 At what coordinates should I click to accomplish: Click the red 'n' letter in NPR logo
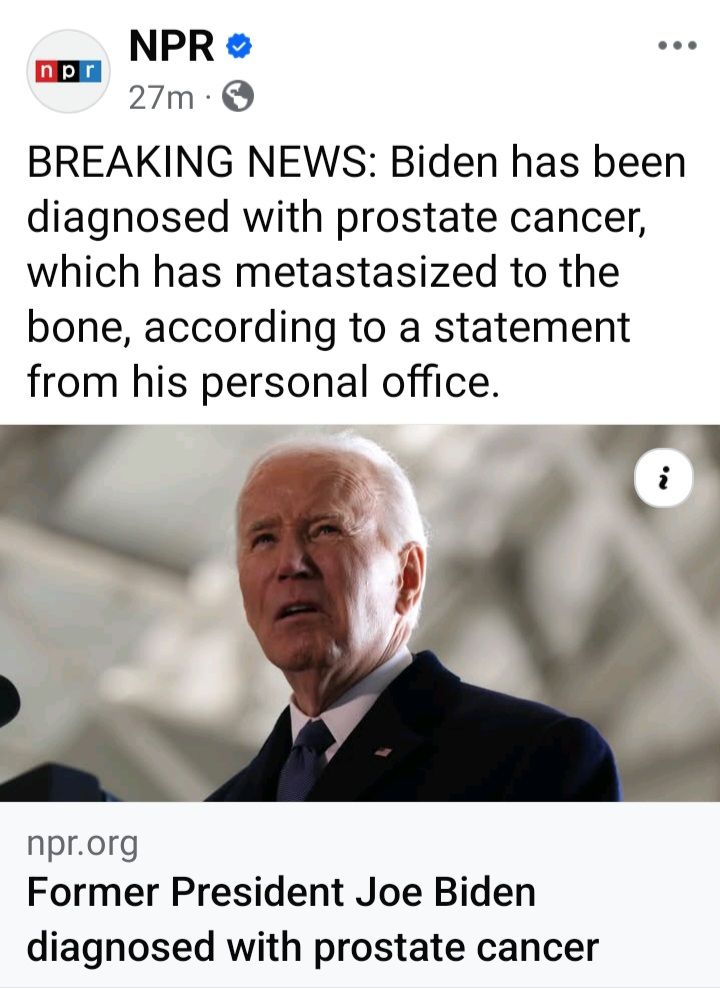coord(45,71)
